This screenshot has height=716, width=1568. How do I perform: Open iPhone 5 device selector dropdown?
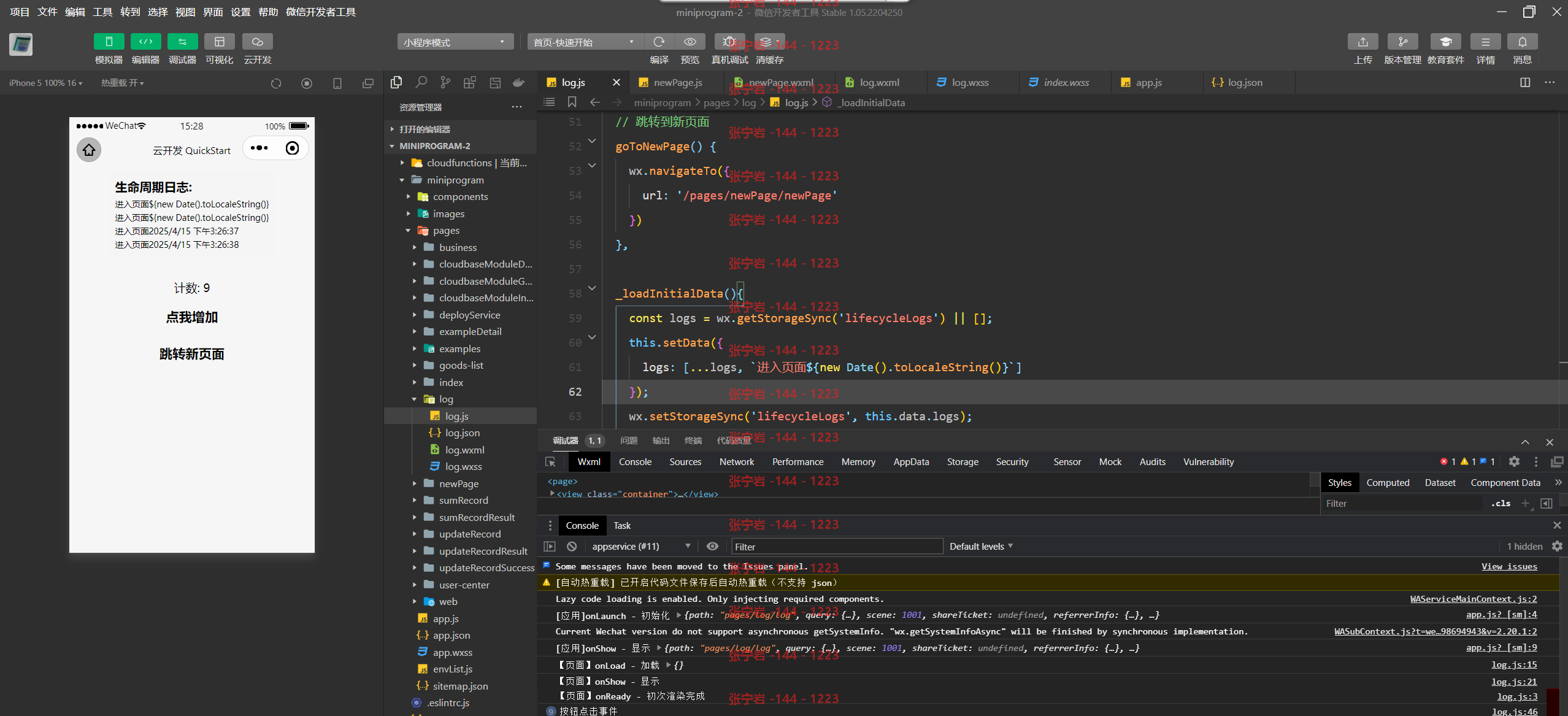click(45, 83)
